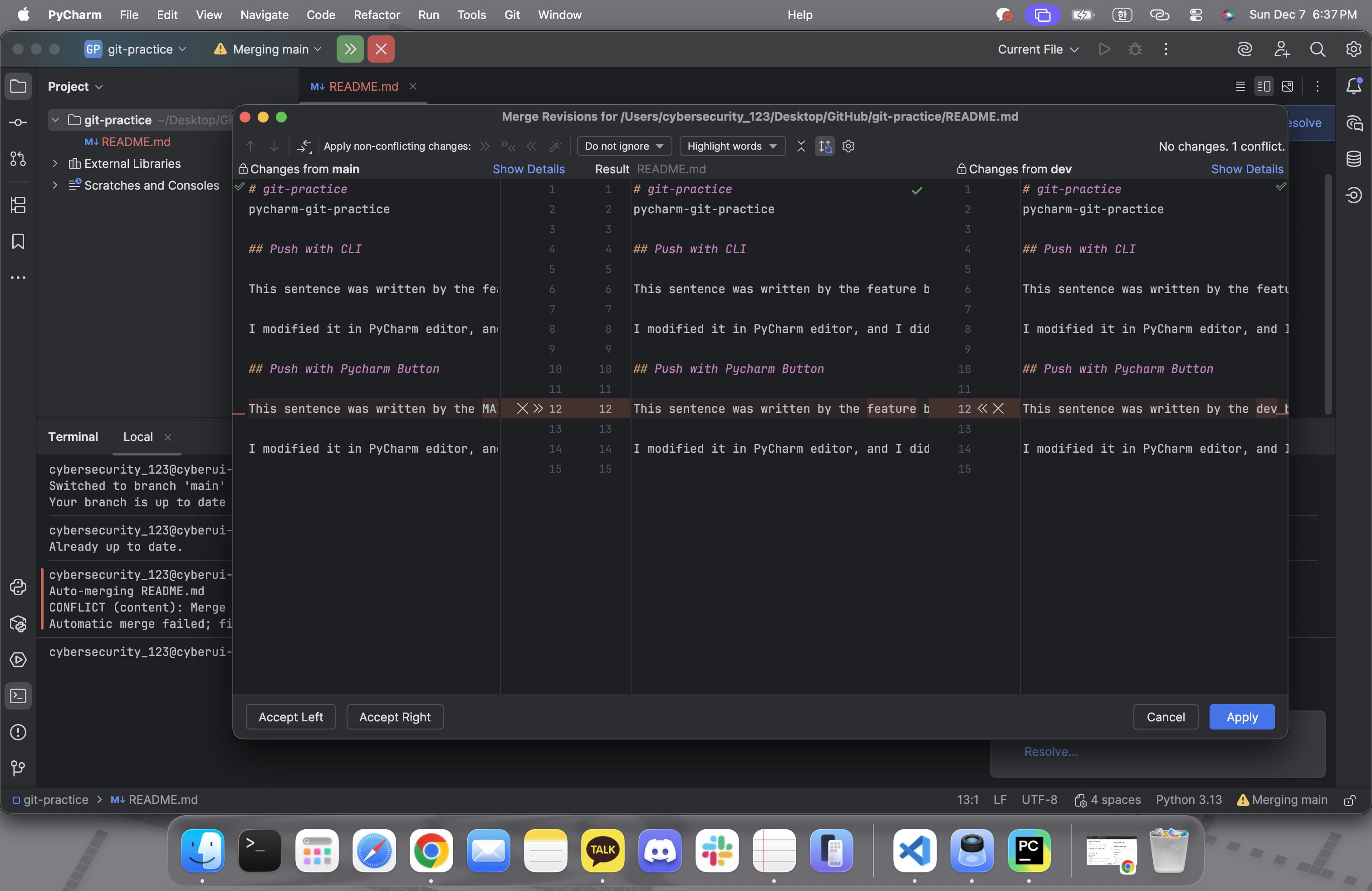Open the Python Packages tool window
1372x891 pixels.
pos(18,624)
